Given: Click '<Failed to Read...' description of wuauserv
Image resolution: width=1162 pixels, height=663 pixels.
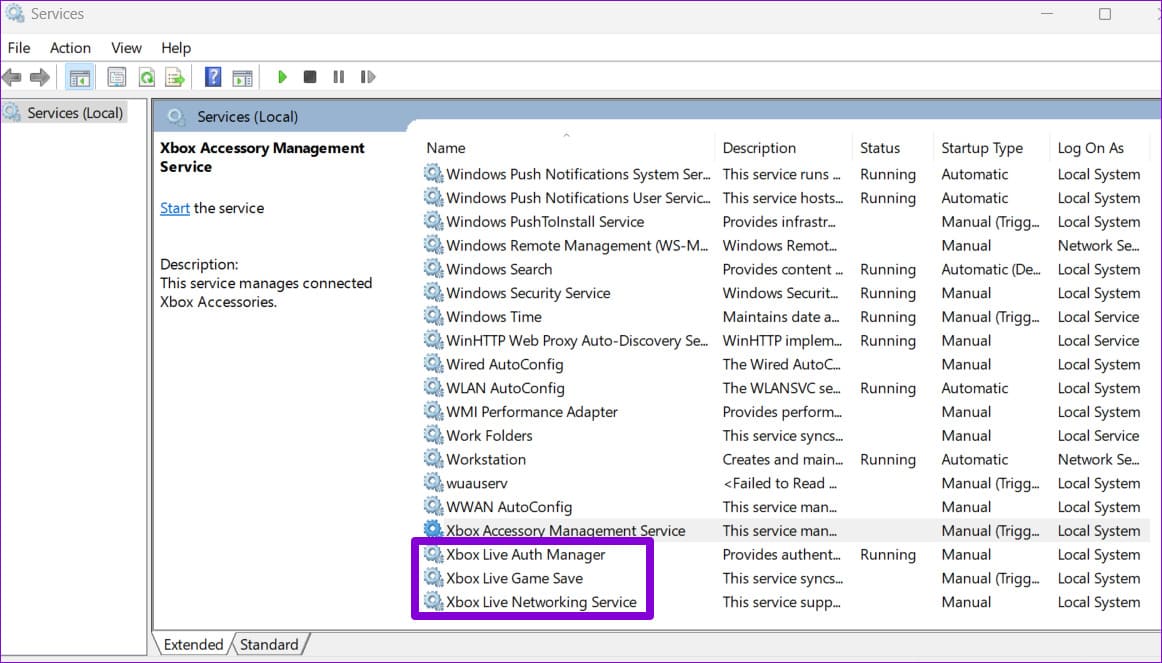Looking at the screenshot, I should pos(780,483).
